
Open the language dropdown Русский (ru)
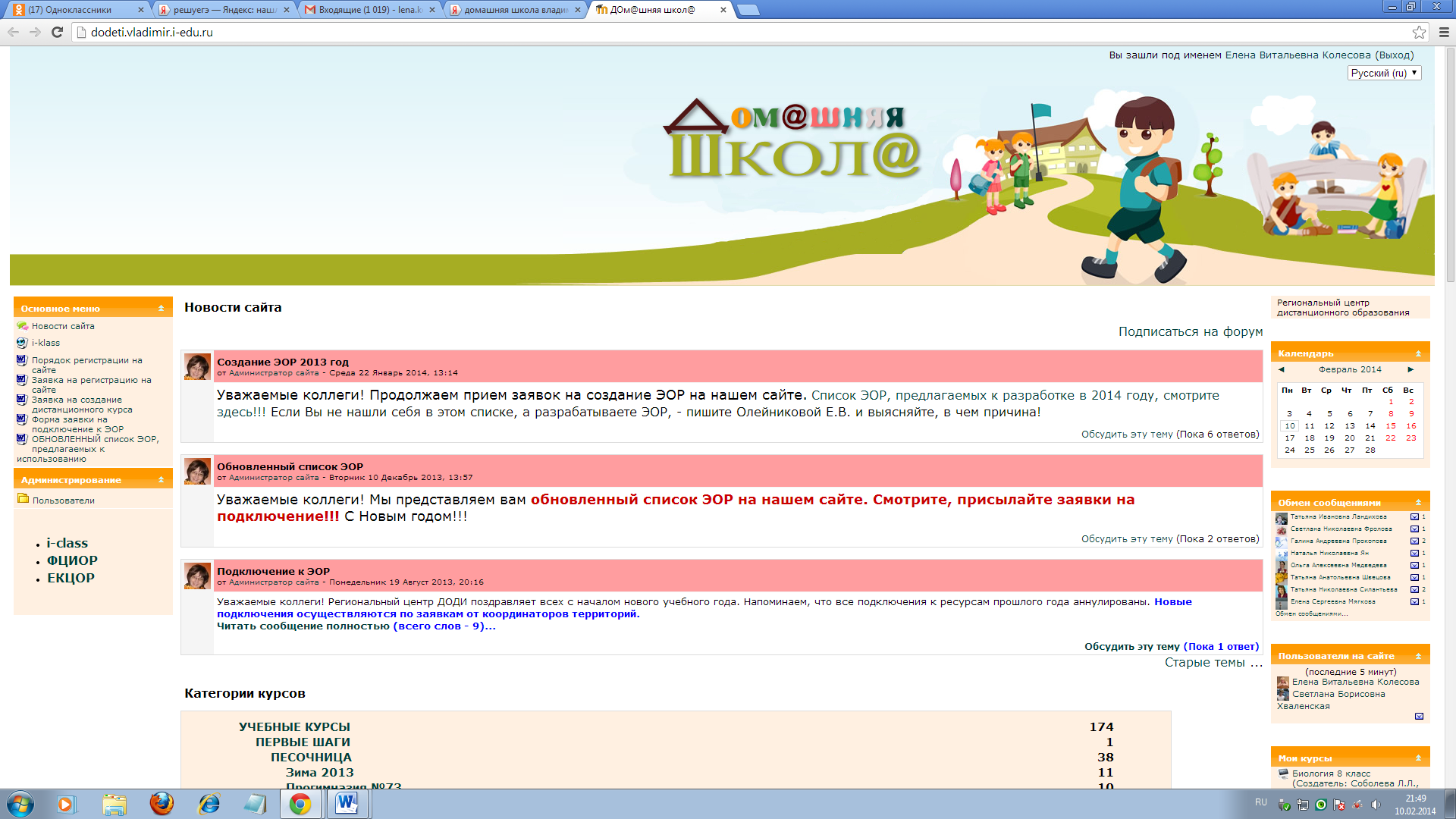tap(1384, 73)
